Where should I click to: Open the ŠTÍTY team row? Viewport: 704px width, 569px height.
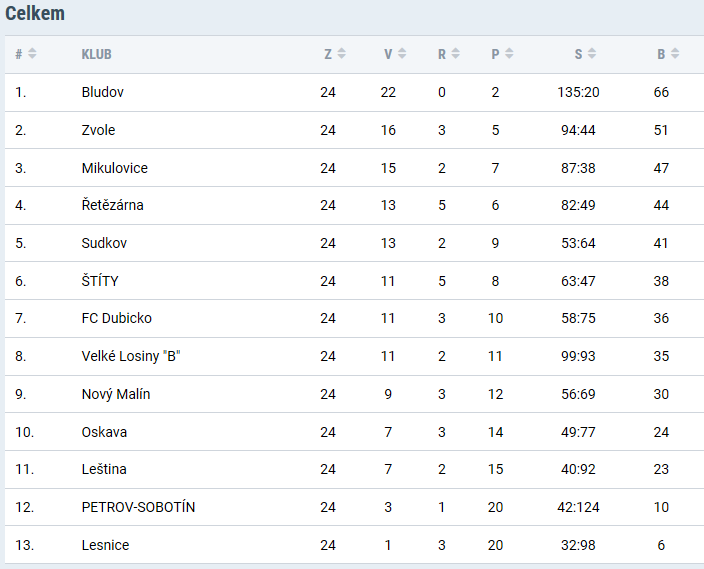355,281
